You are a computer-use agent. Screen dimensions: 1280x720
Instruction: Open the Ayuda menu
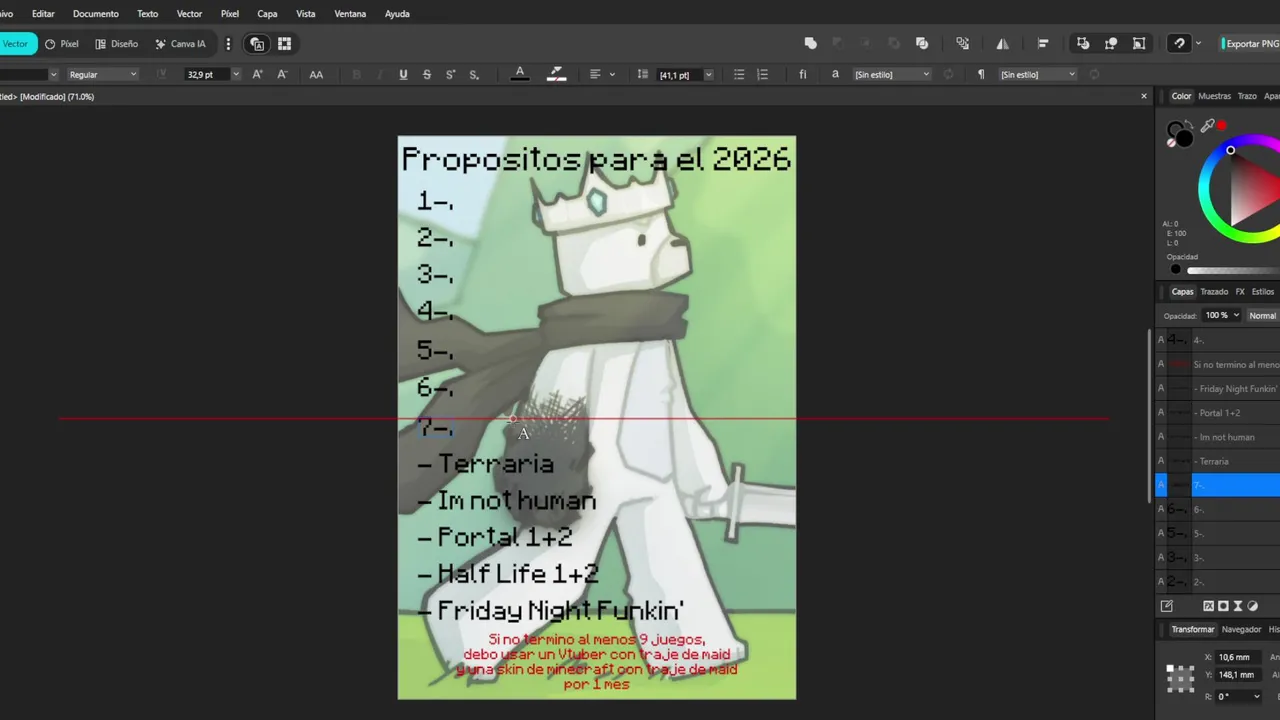coord(397,14)
